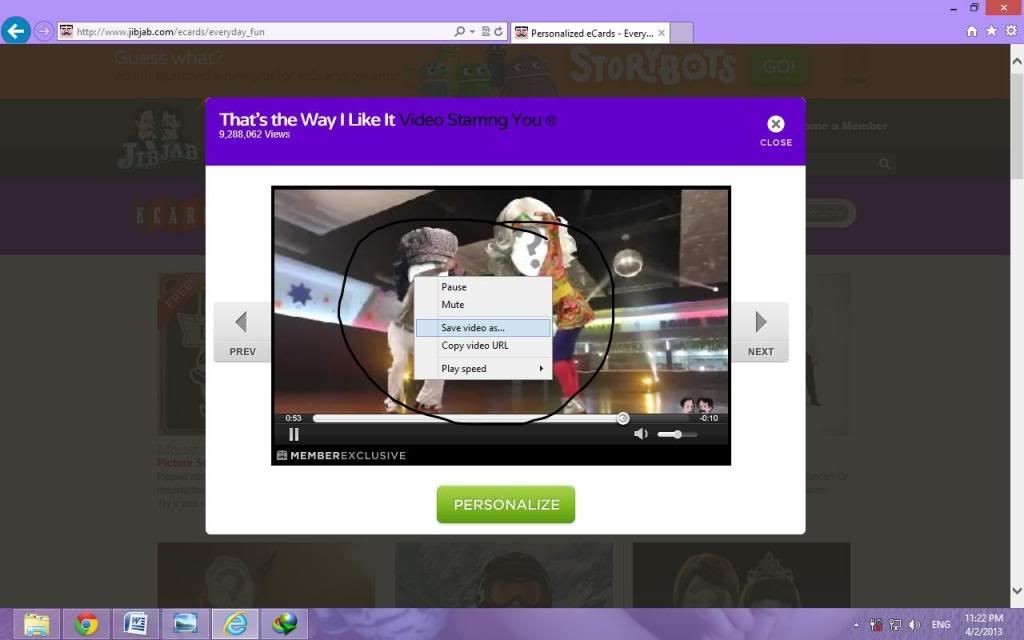Open the browser Tools gear menu
1024x640 pixels.
(1011, 31)
